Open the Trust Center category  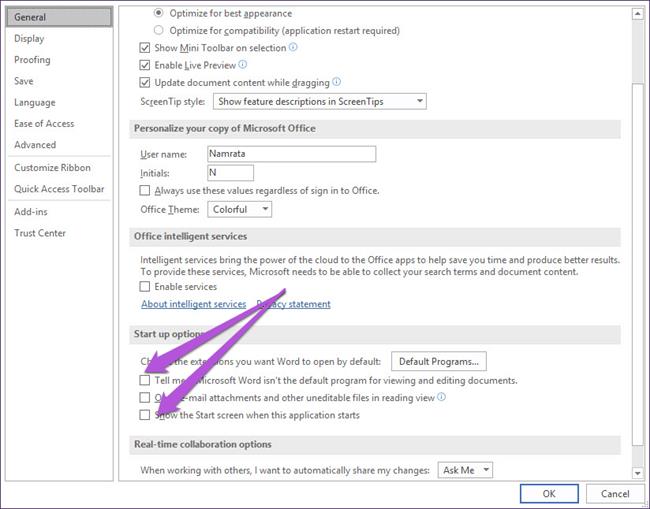59,233
